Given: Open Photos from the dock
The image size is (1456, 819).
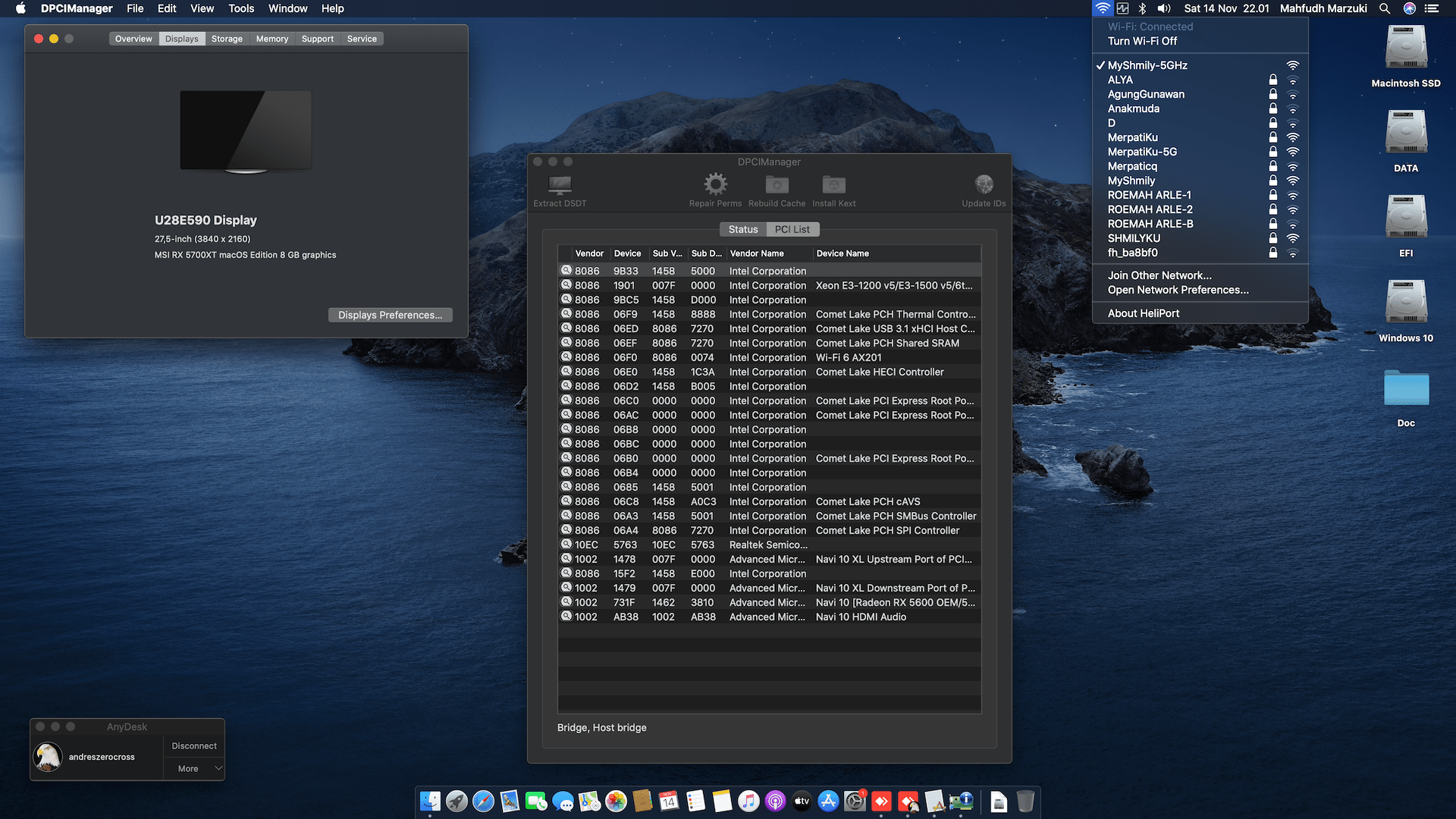Looking at the screenshot, I should pos(616,801).
